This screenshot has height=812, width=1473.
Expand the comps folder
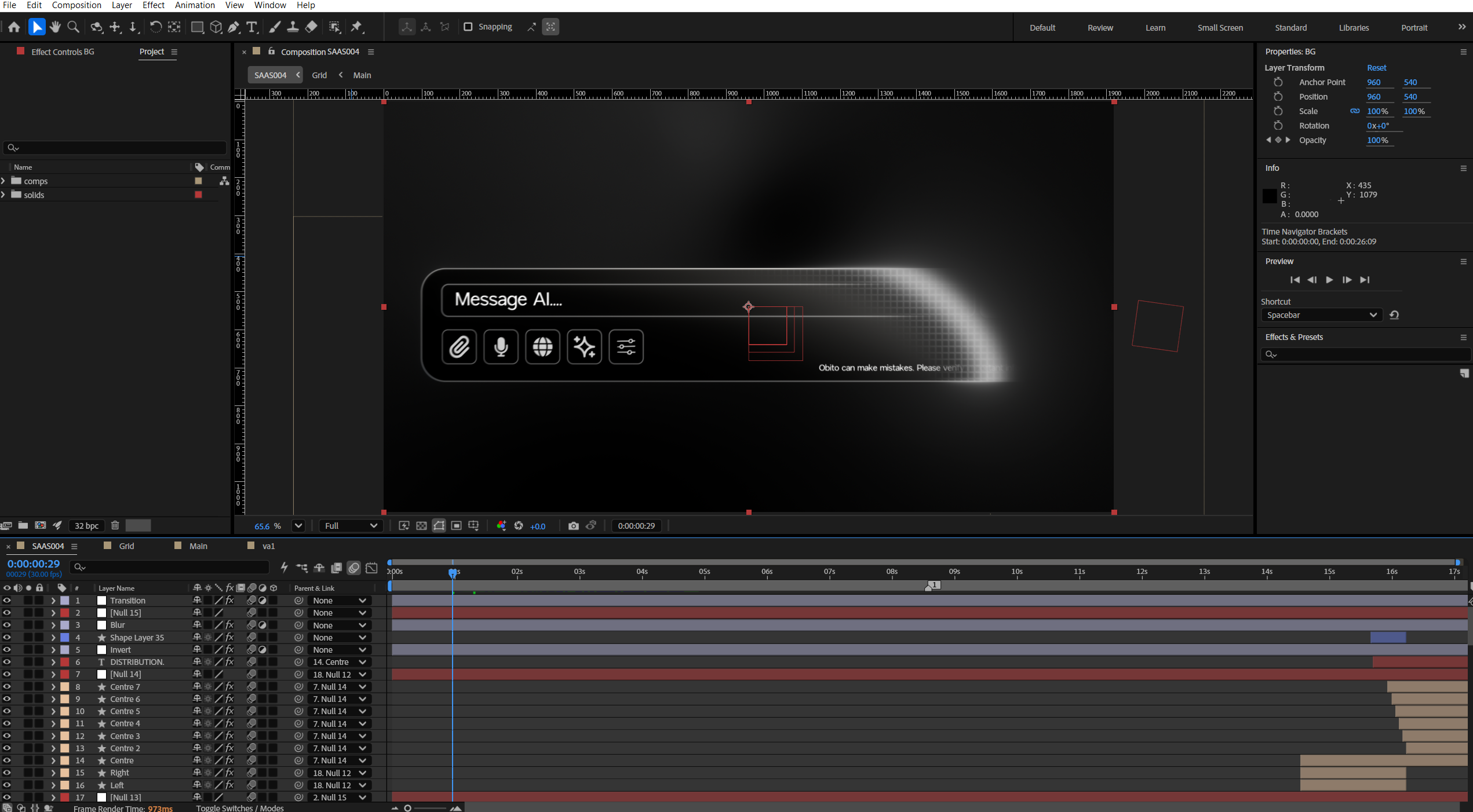pos(3,181)
